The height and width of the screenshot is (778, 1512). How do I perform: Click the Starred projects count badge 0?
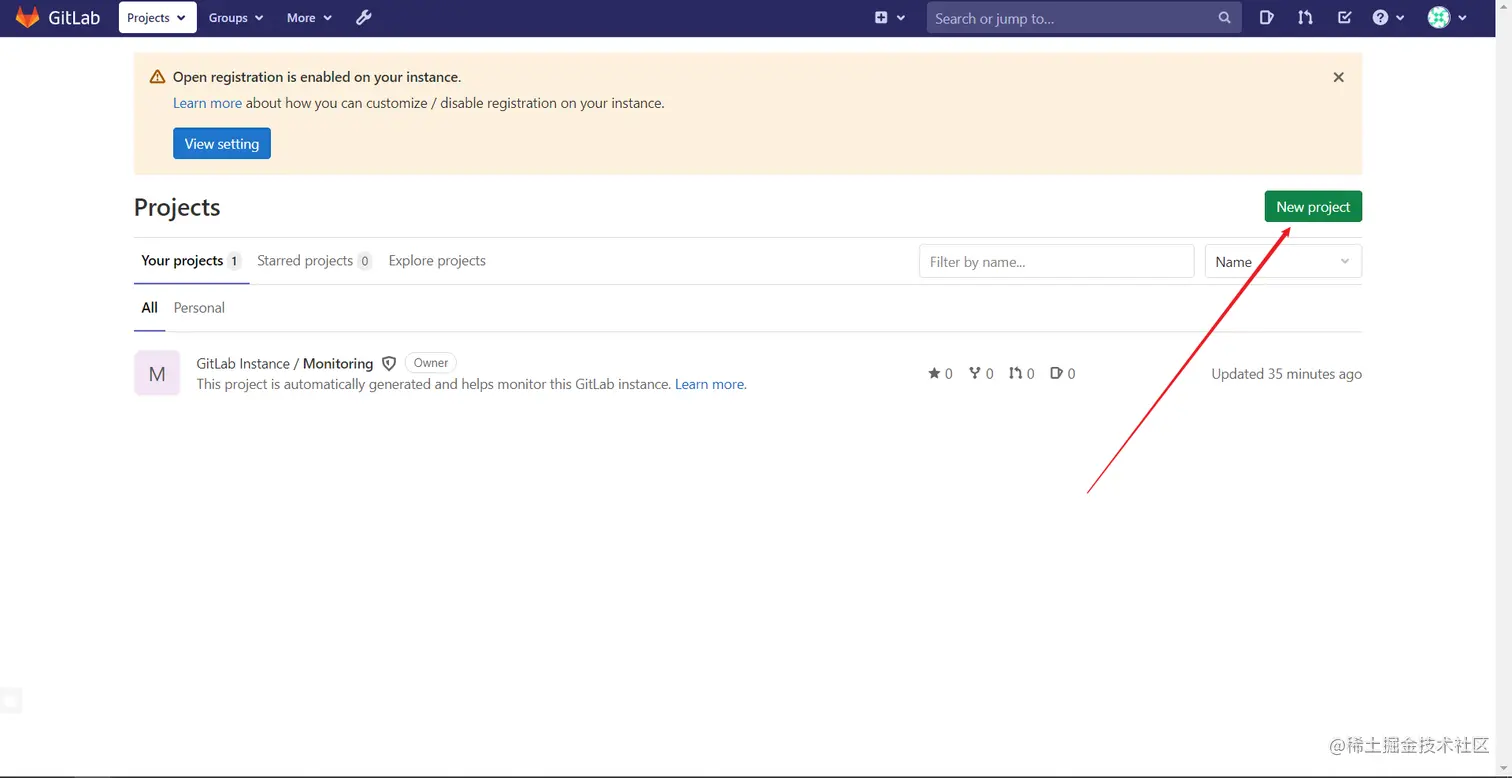point(365,261)
